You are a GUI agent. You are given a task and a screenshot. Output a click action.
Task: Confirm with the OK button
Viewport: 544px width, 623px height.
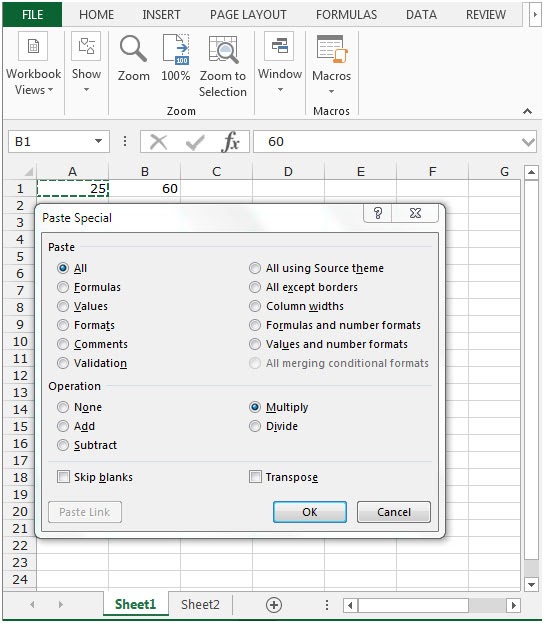(310, 512)
